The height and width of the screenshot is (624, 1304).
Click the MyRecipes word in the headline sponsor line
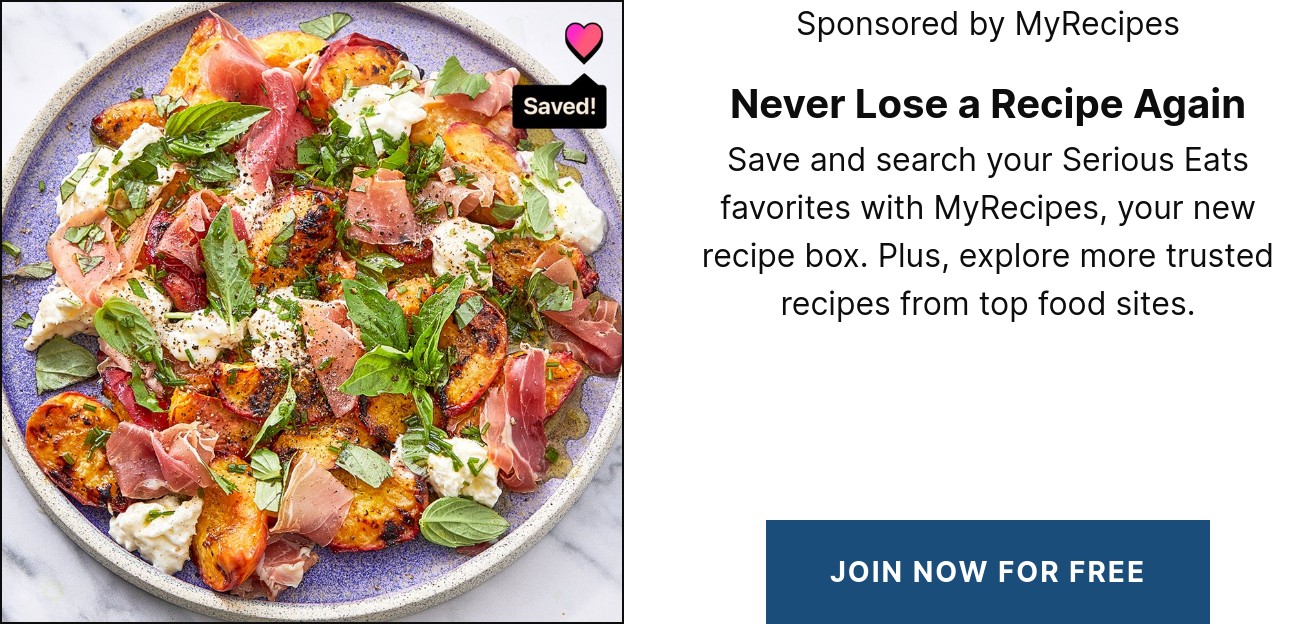1097,24
